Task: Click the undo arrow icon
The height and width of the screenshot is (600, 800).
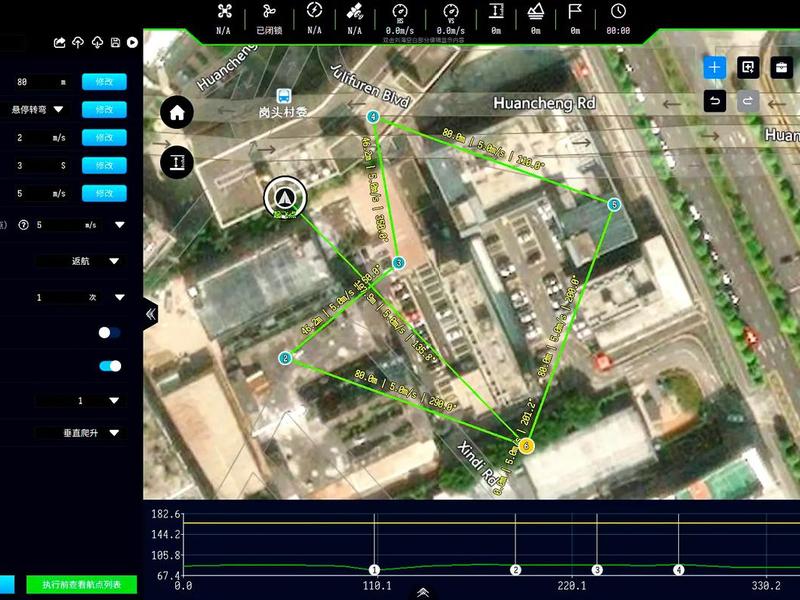Action: click(x=715, y=101)
